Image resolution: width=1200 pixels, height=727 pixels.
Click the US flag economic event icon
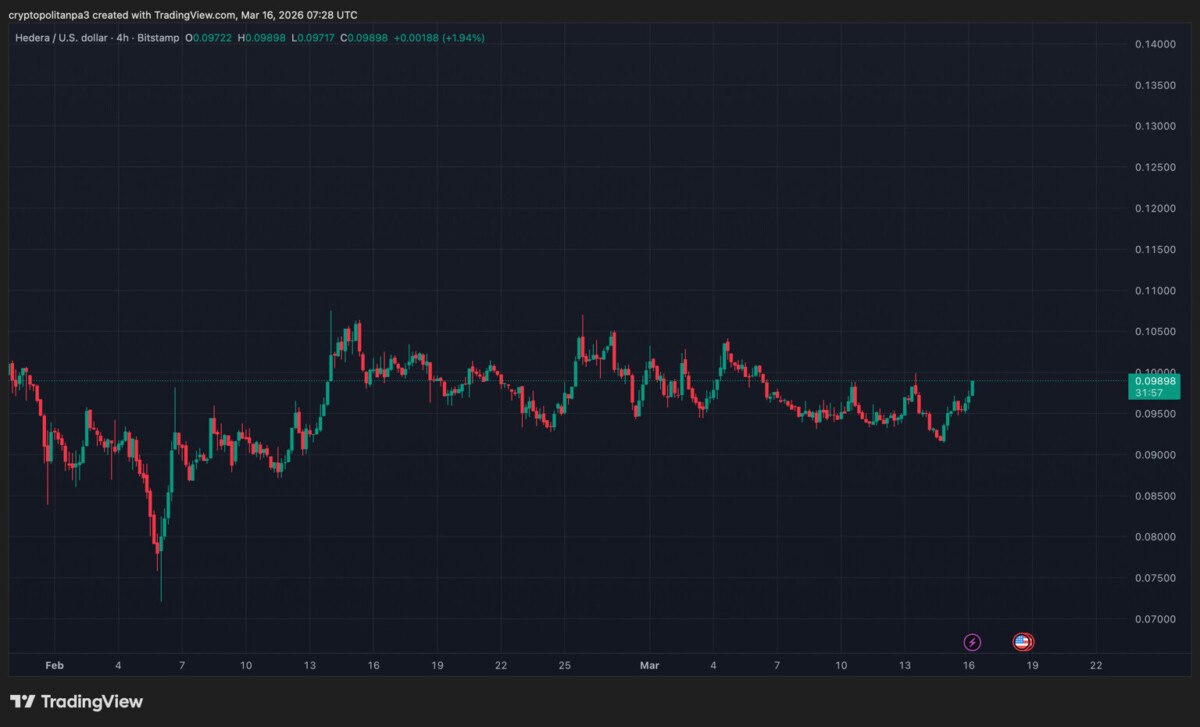1022,642
